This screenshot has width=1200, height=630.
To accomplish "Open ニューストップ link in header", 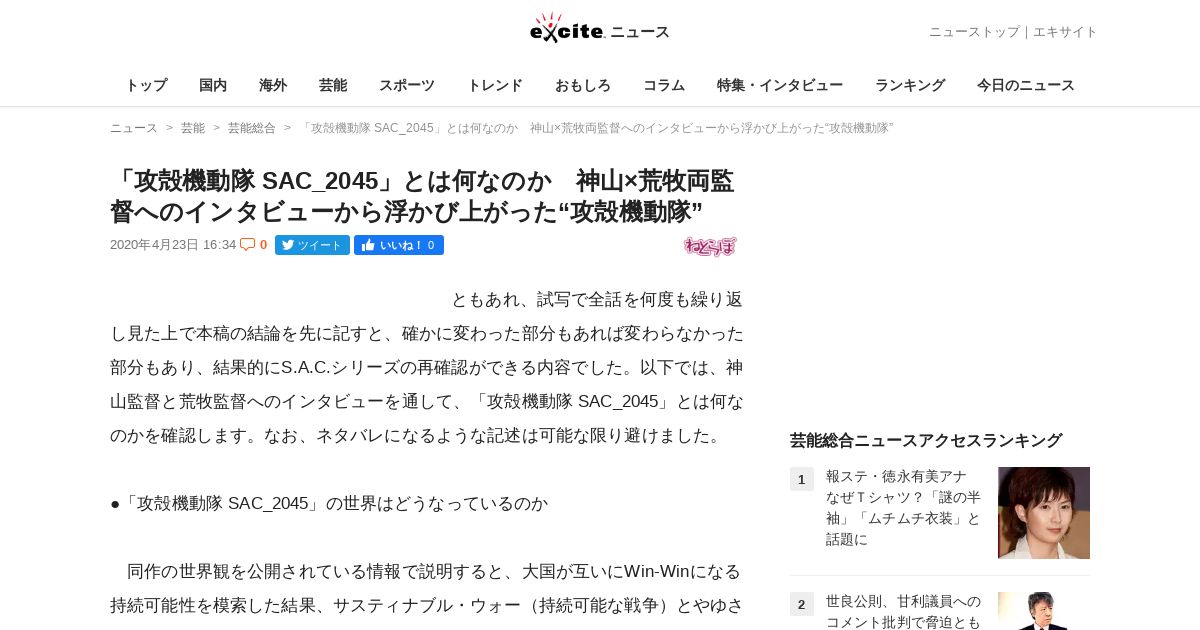I will point(974,32).
